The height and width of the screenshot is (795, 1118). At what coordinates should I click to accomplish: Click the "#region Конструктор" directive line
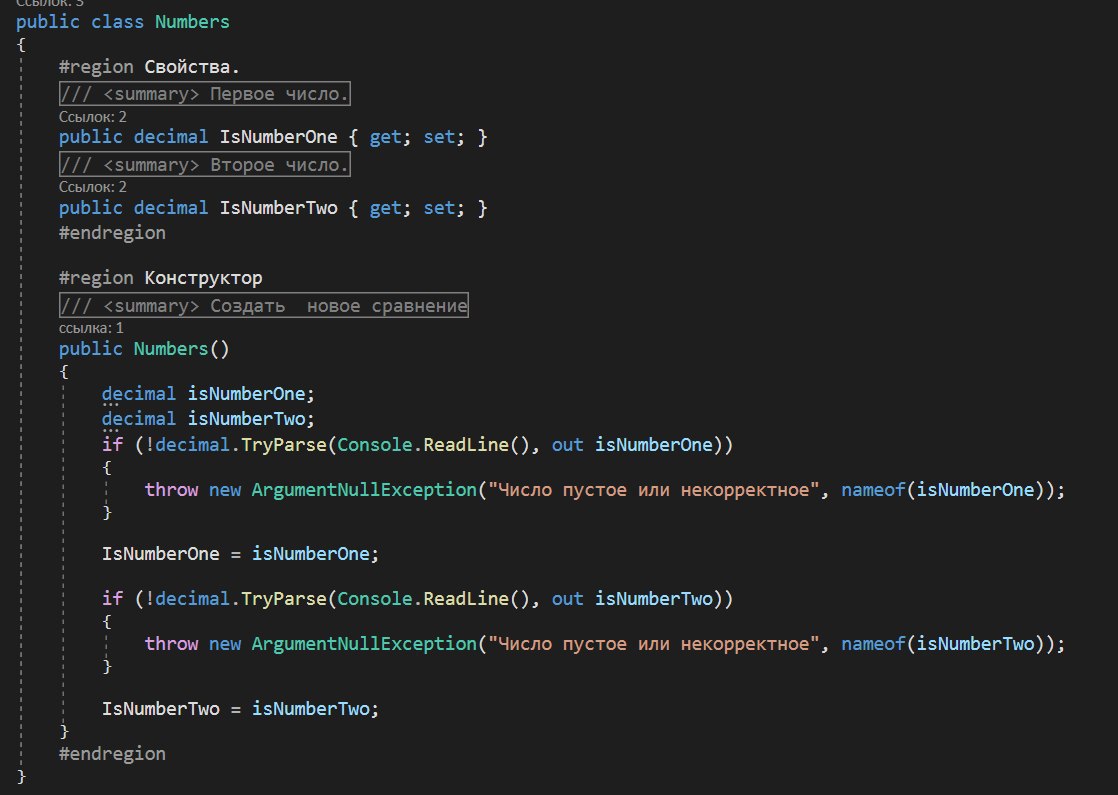point(160,277)
